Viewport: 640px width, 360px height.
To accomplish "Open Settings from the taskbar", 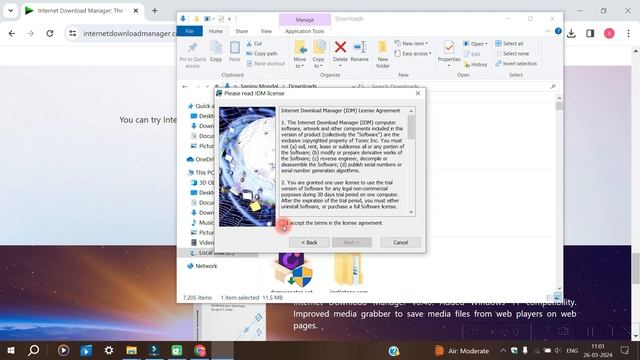I will tap(109, 351).
